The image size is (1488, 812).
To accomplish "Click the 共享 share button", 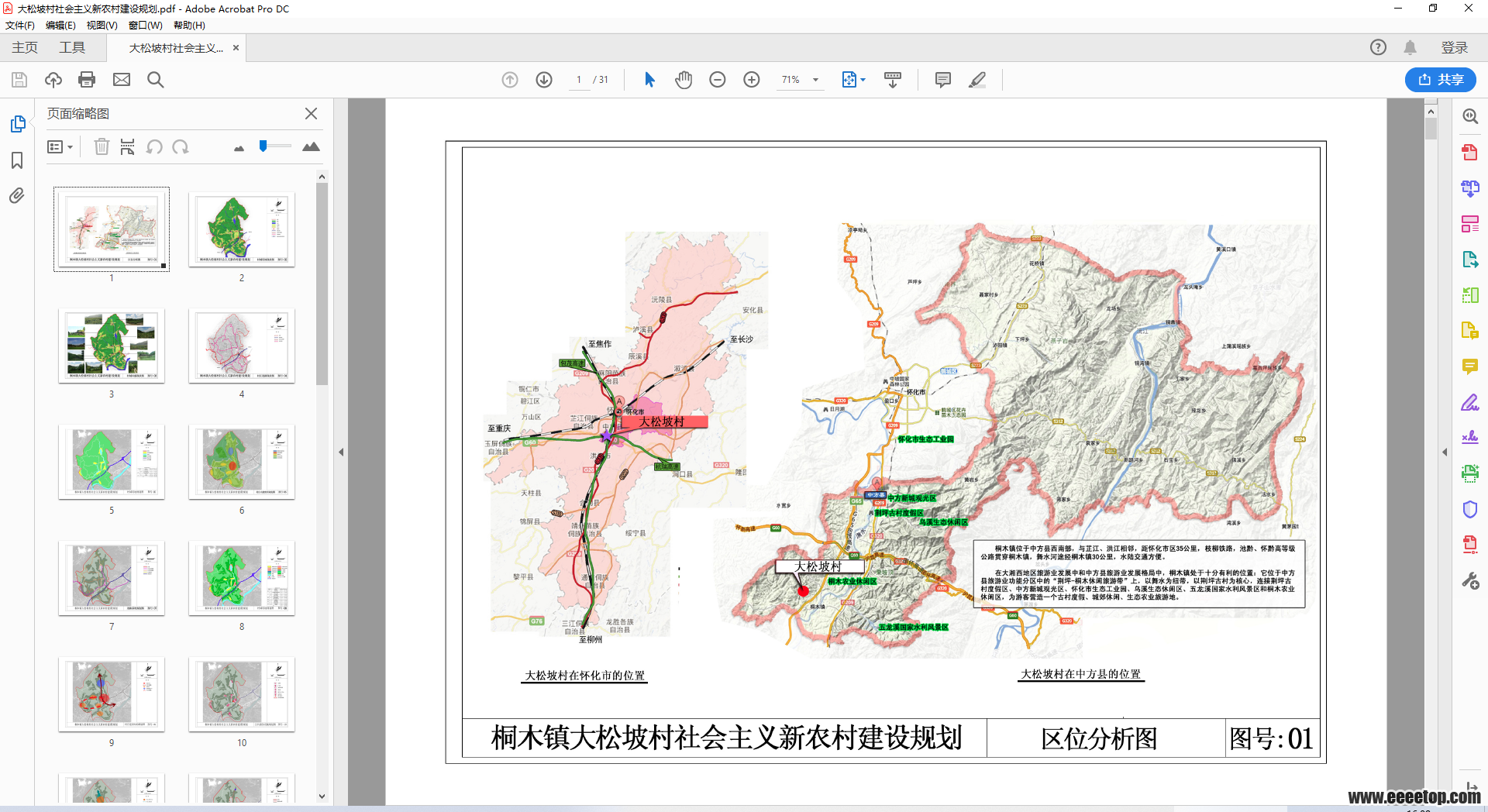I will (1441, 80).
